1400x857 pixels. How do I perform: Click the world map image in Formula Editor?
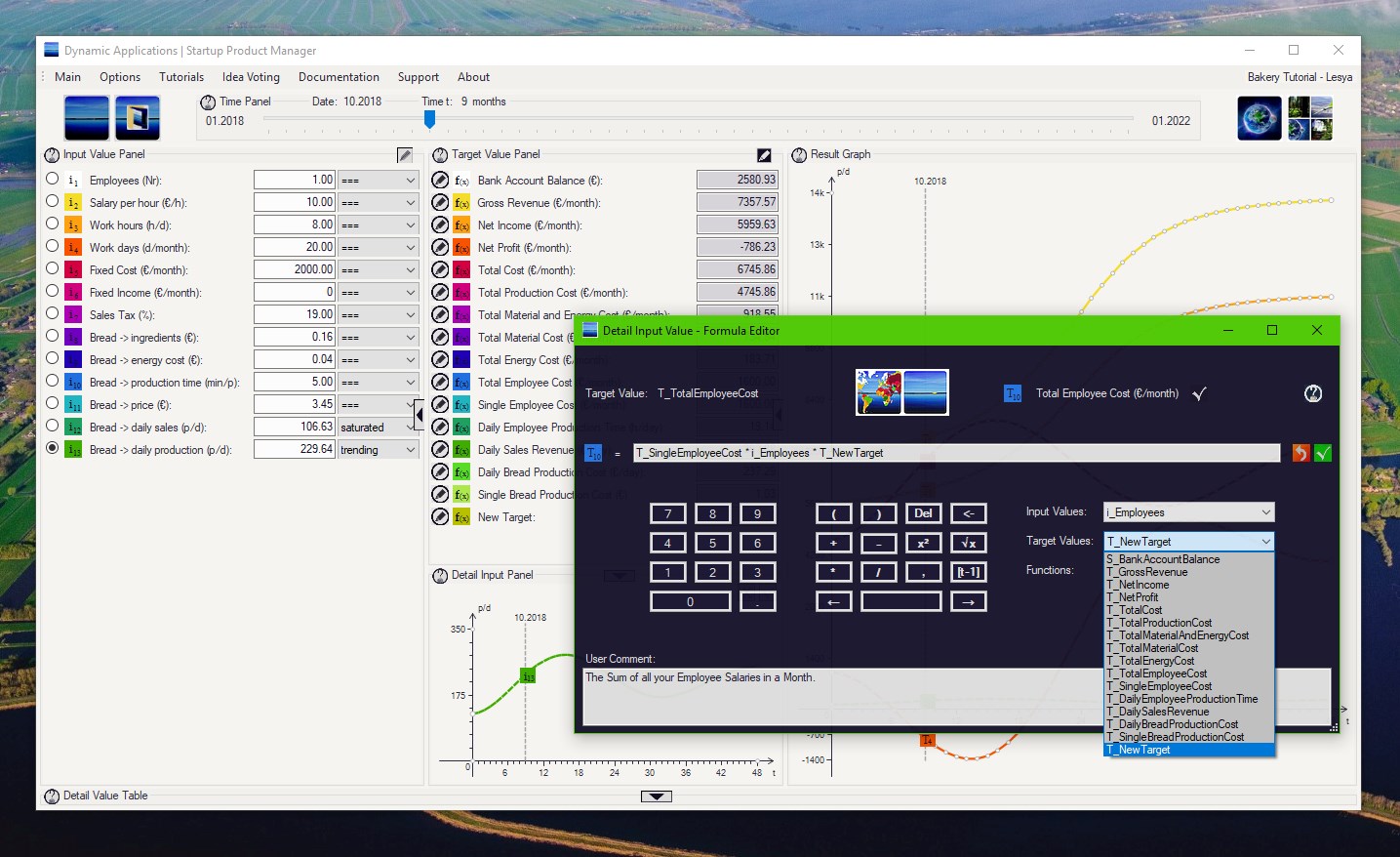878,392
